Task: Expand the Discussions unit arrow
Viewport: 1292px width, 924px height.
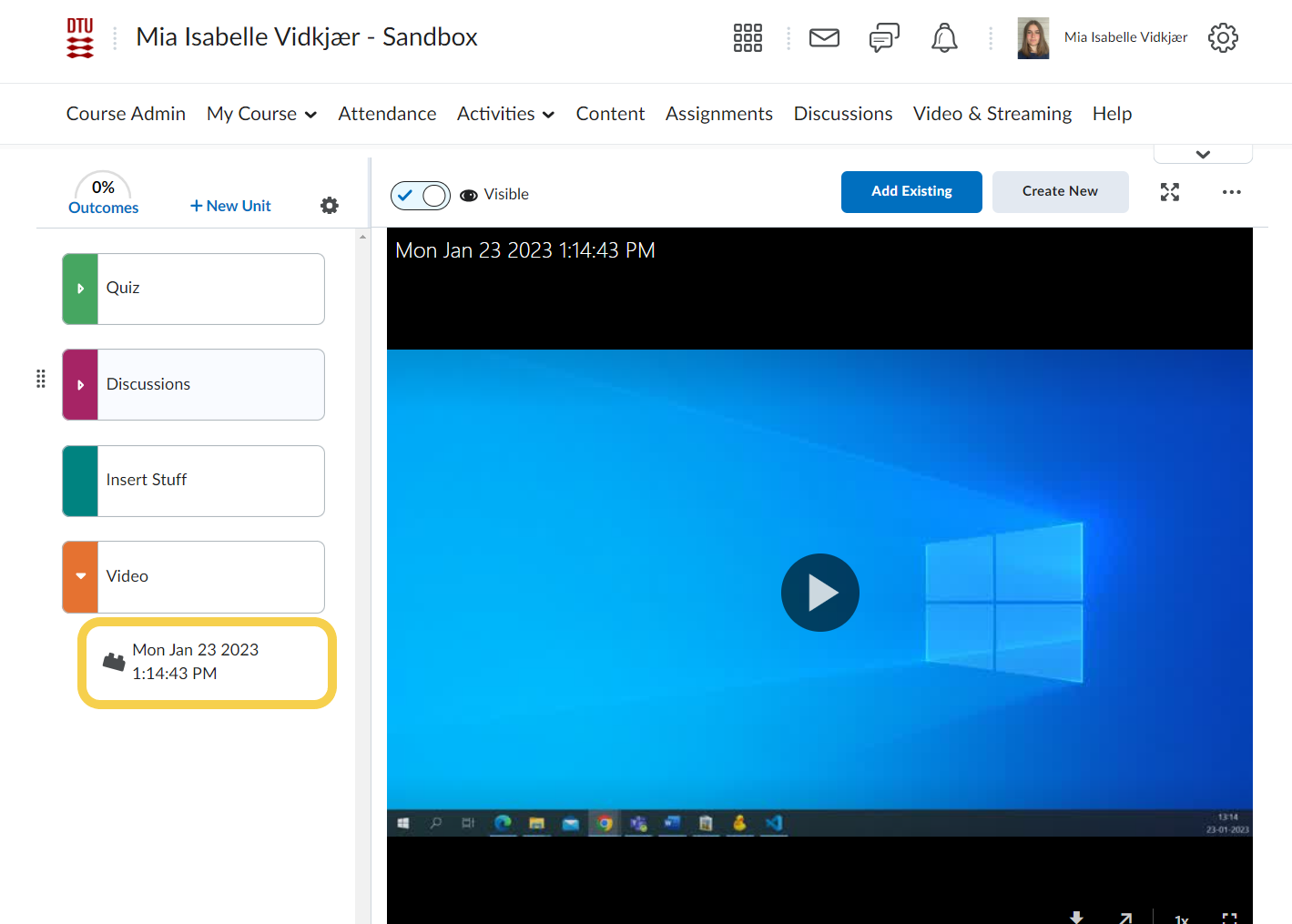Action: 80,385
